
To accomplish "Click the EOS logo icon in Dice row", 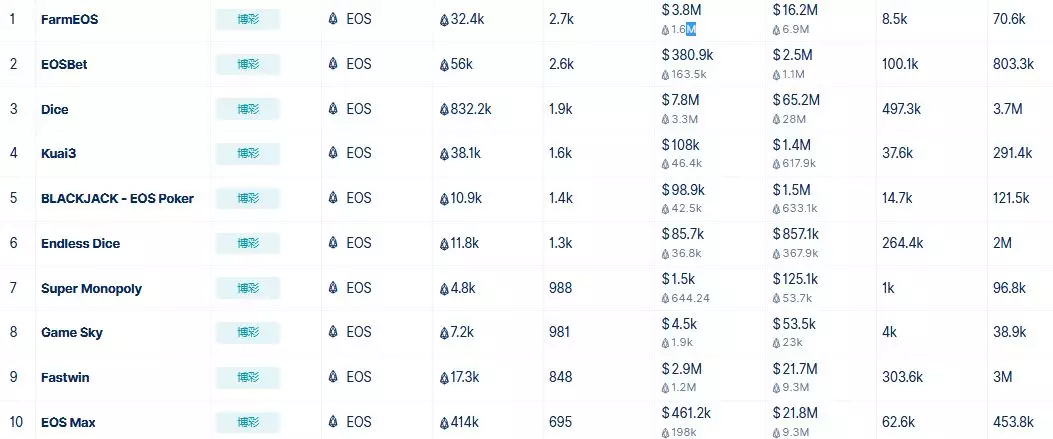I will [x=333, y=109].
